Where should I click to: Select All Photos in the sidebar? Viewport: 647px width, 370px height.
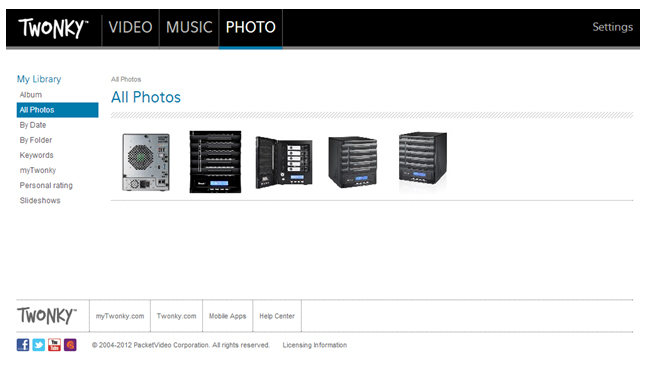point(57,110)
